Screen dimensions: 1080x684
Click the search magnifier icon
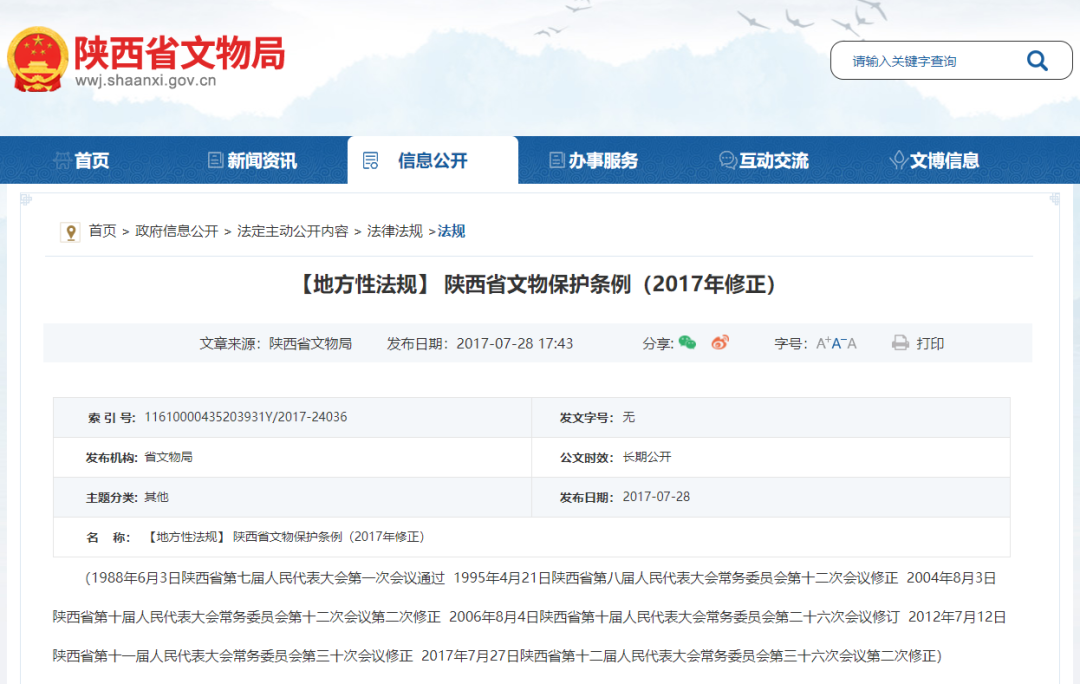pos(1037,60)
